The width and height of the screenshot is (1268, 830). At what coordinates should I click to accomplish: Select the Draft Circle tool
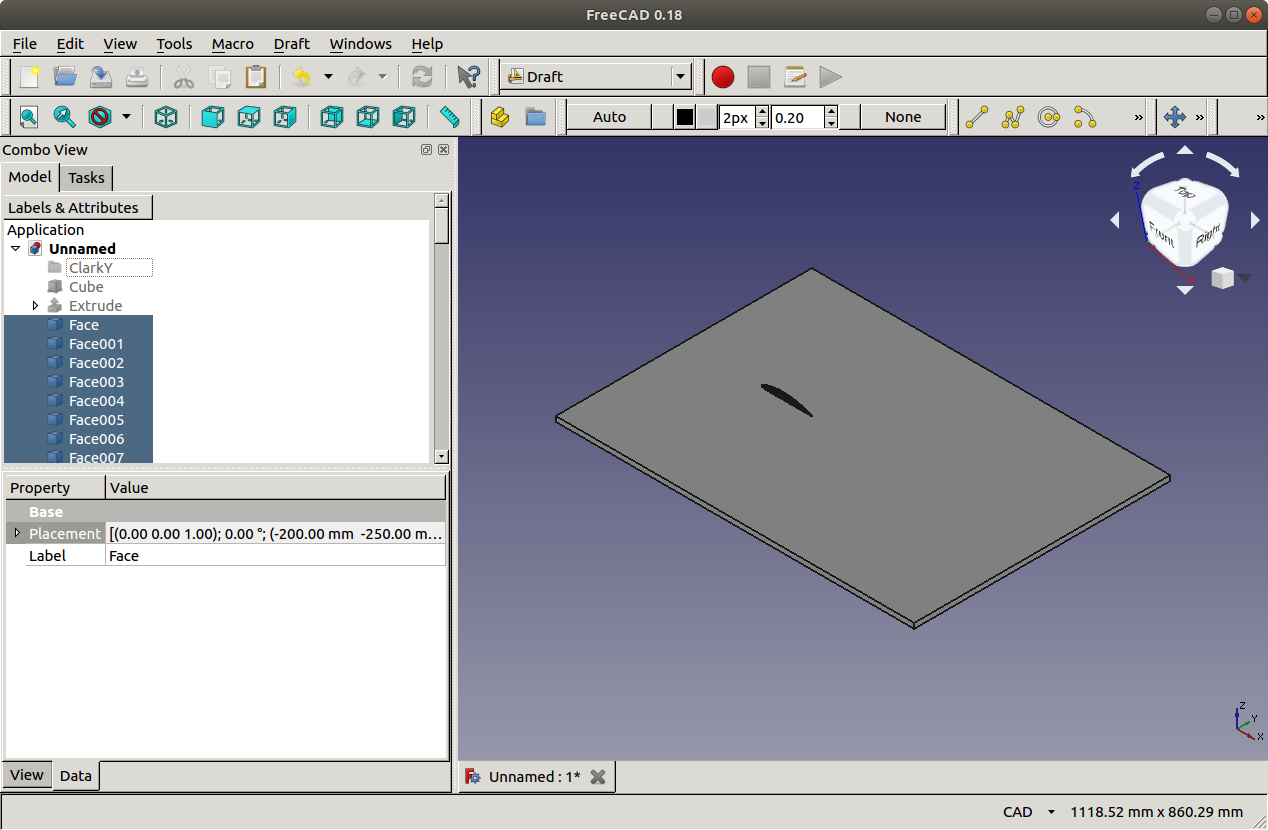(1049, 117)
